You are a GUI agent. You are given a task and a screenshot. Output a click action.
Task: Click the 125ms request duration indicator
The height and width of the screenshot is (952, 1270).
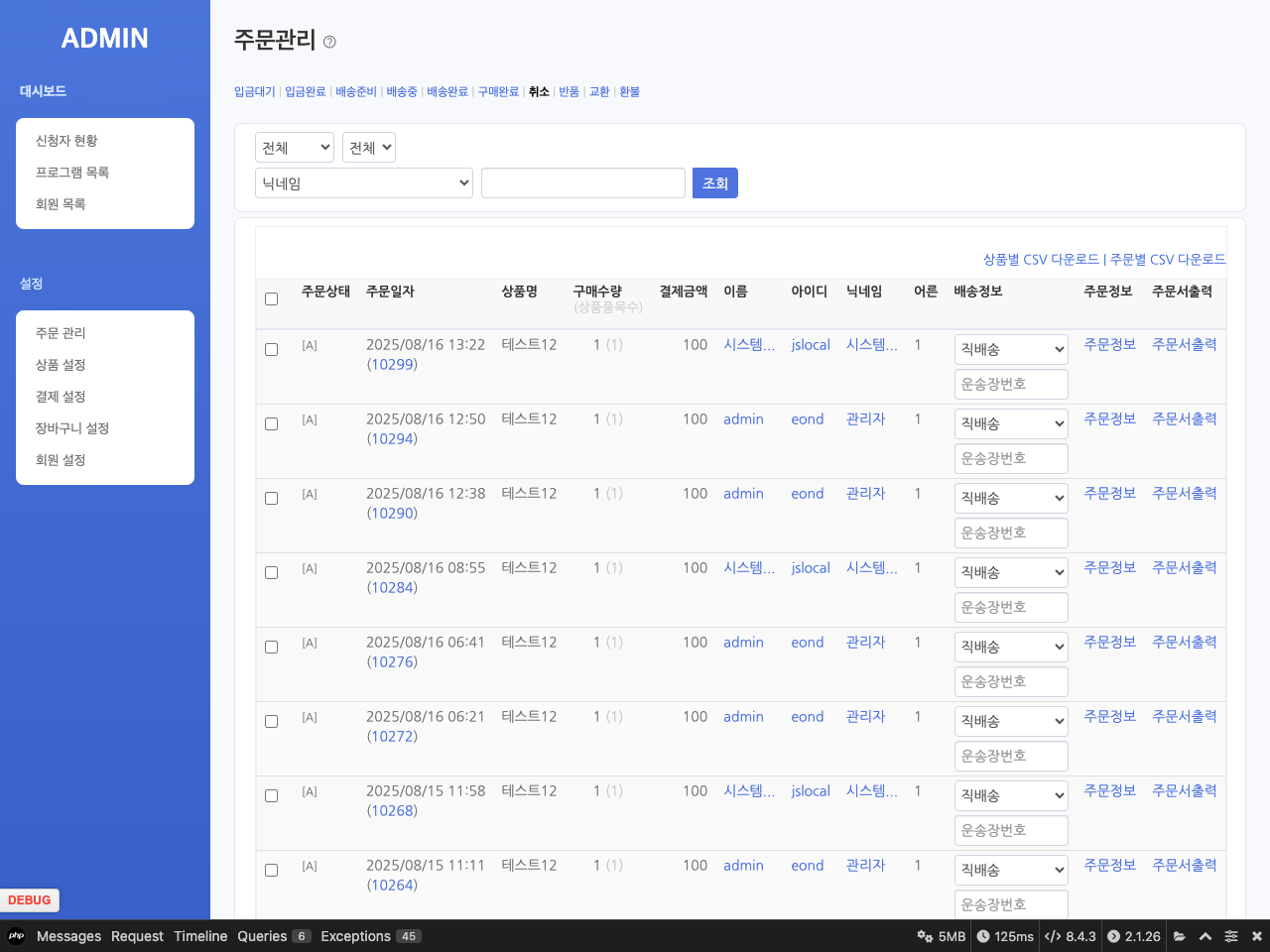point(1004,936)
